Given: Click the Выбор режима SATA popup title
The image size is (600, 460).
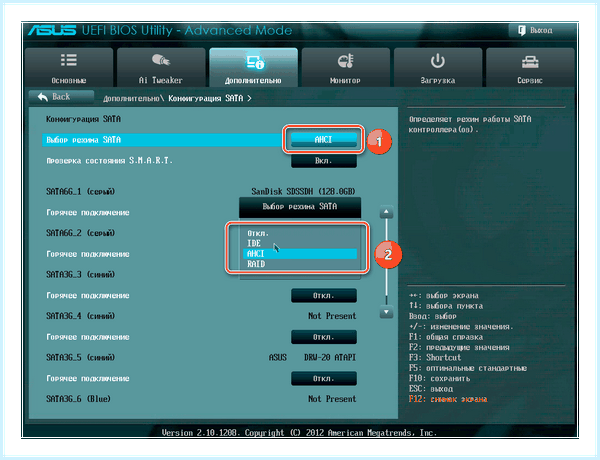Looking at the screenshot, I should (300, 207).
